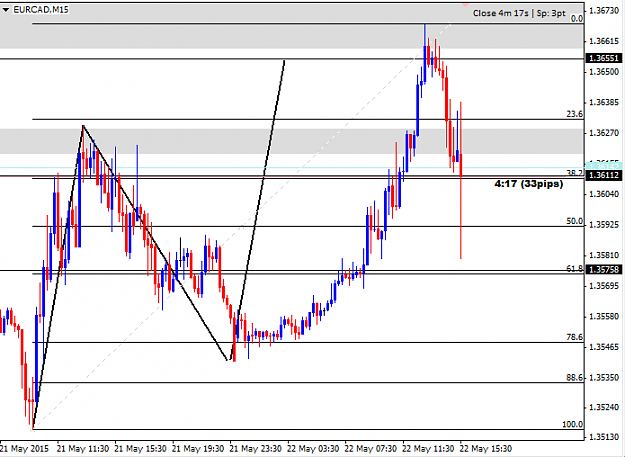The width and height of the screenshot is (625, 457).
Task: Click the 1.35695 price scale value
Action: 604,286
